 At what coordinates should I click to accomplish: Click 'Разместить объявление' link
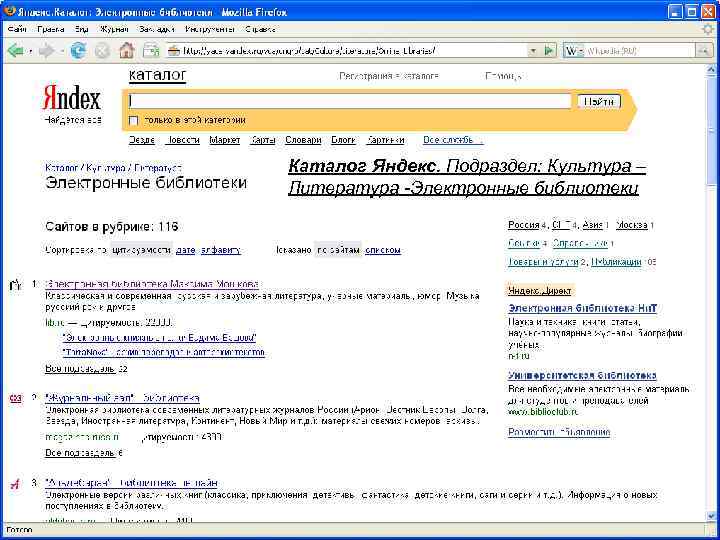(559, 432)
